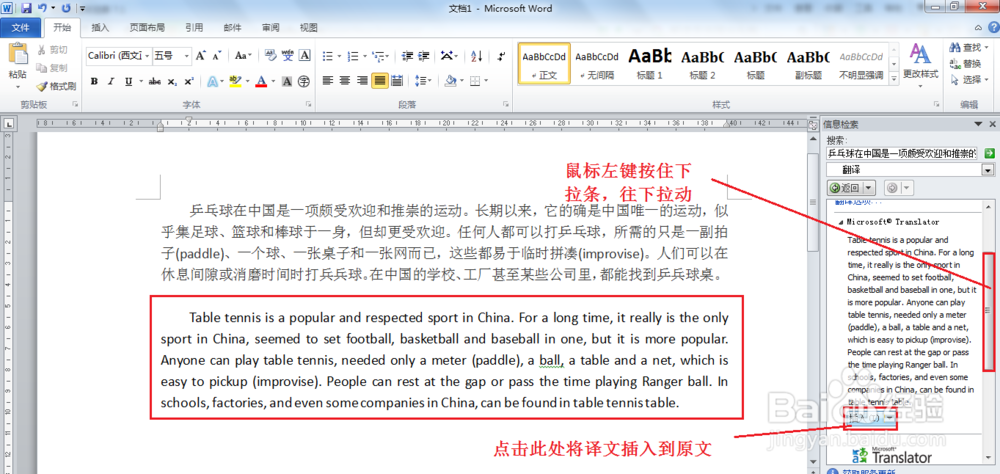The image size is (1000, 474).
Task: Click the 返回 (Back) button
Action: point(845,188)
